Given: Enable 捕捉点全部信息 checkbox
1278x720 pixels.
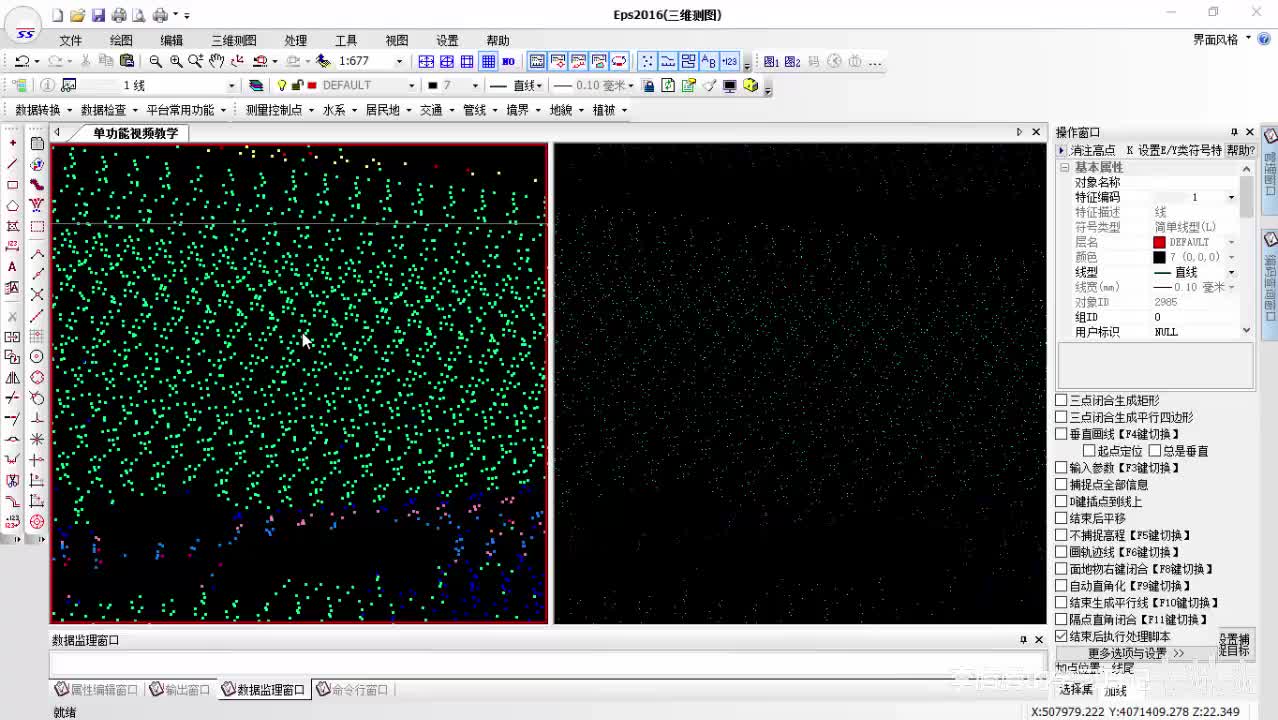Looking at the screenshot, I should (x=1061, y=485).
